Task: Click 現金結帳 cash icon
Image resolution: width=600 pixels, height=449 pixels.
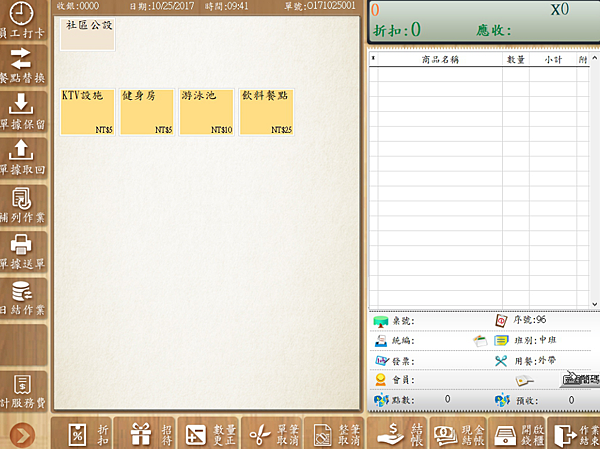Action: pyautogui.click(x=446, y=436)
